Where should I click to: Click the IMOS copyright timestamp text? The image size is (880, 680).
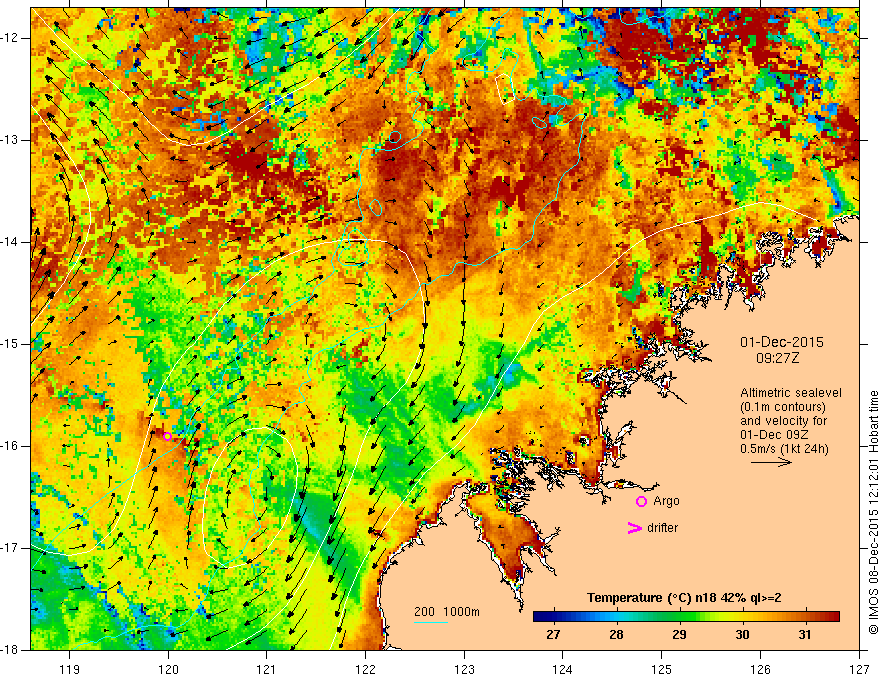tap(873, 512)
